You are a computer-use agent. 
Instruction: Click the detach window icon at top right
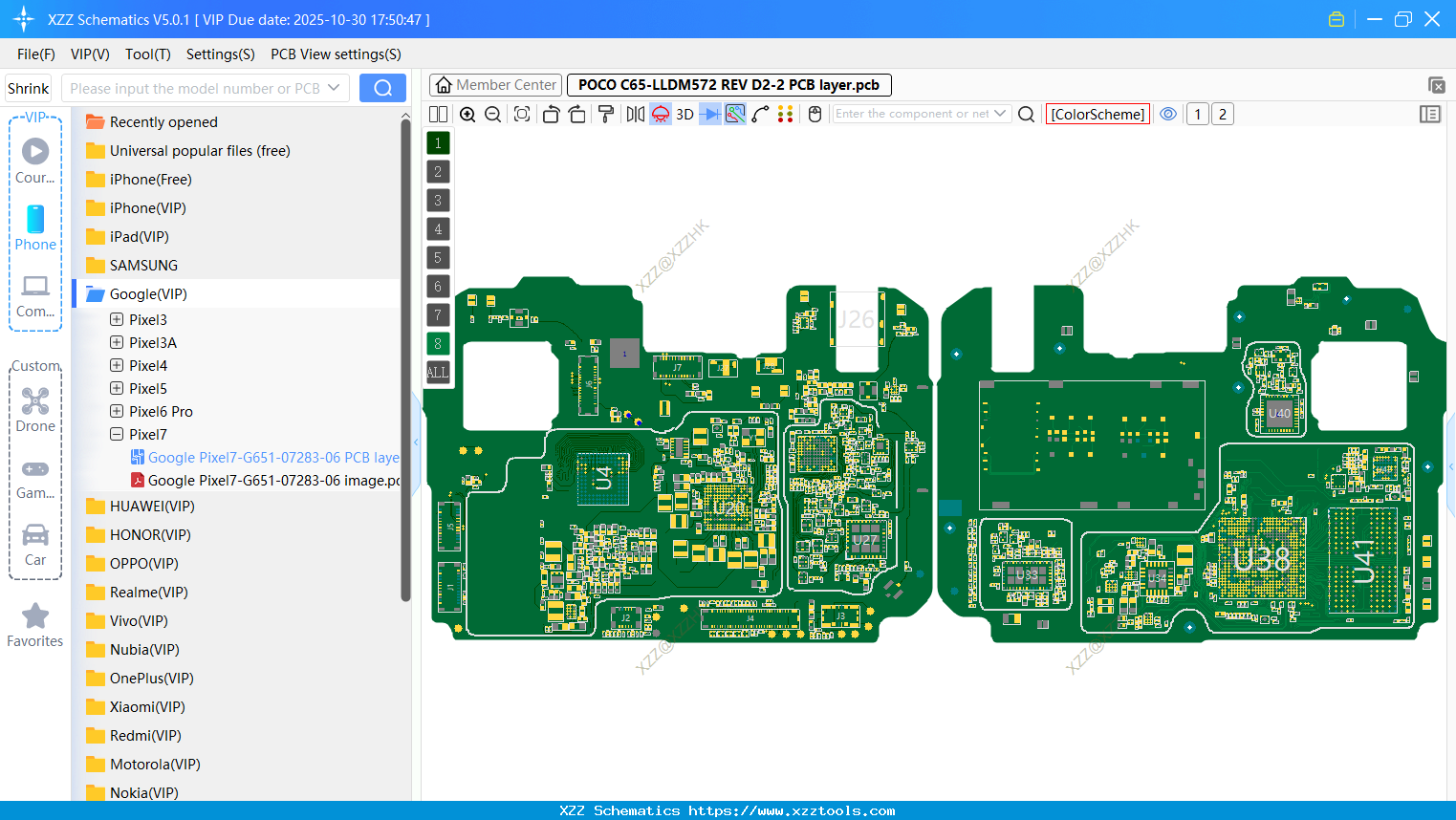tap(1436, 85)
